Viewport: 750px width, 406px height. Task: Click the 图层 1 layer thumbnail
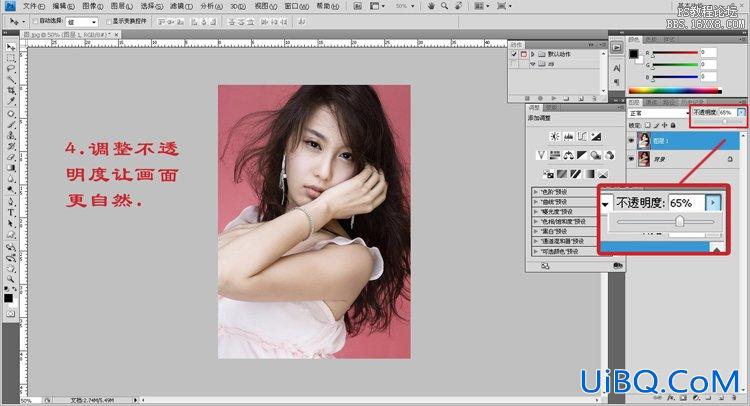pyautogui.click(x=644, y=141)
